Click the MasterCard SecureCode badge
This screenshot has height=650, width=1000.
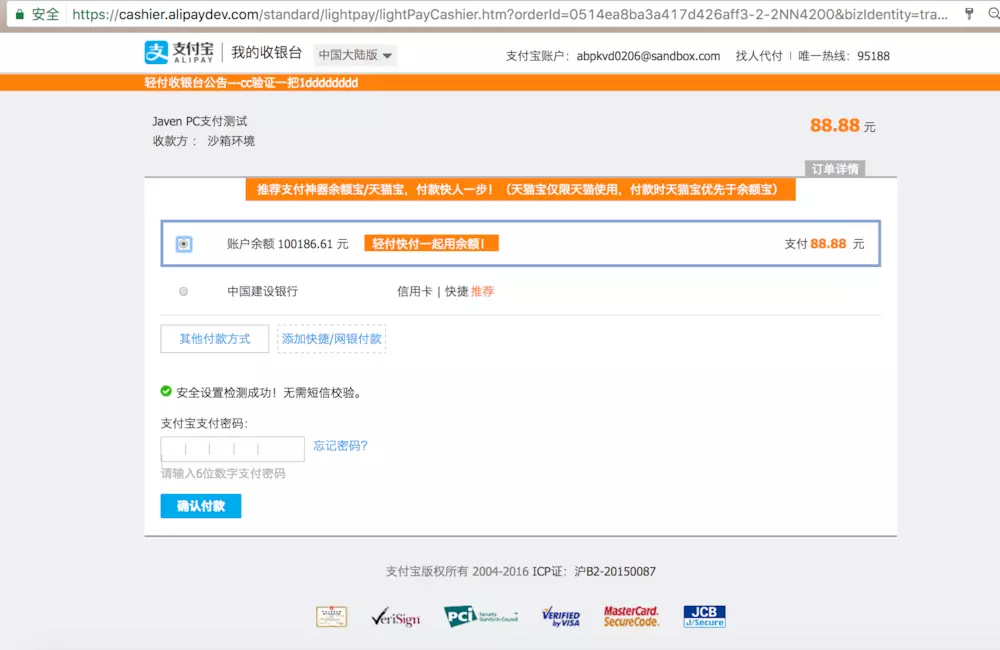click(x=633, y=616)
